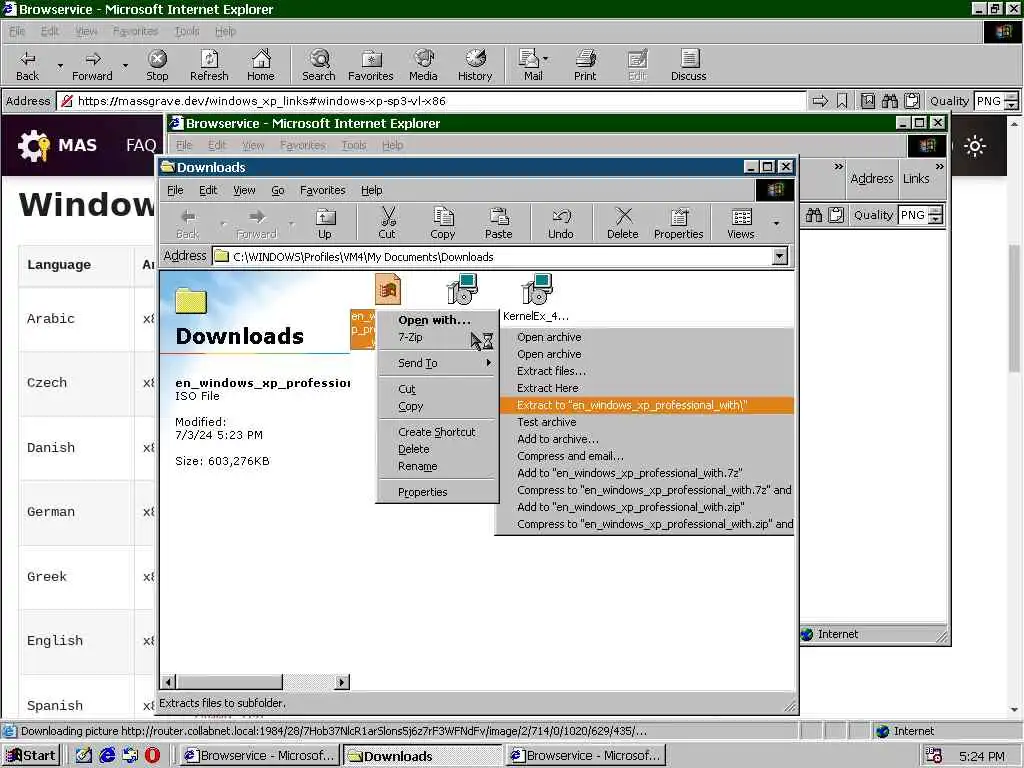The height and width of the screenshot is (768, 1024).
Task: Click Delete in the Downloads toolbar
Action: (x=622, y=223)
